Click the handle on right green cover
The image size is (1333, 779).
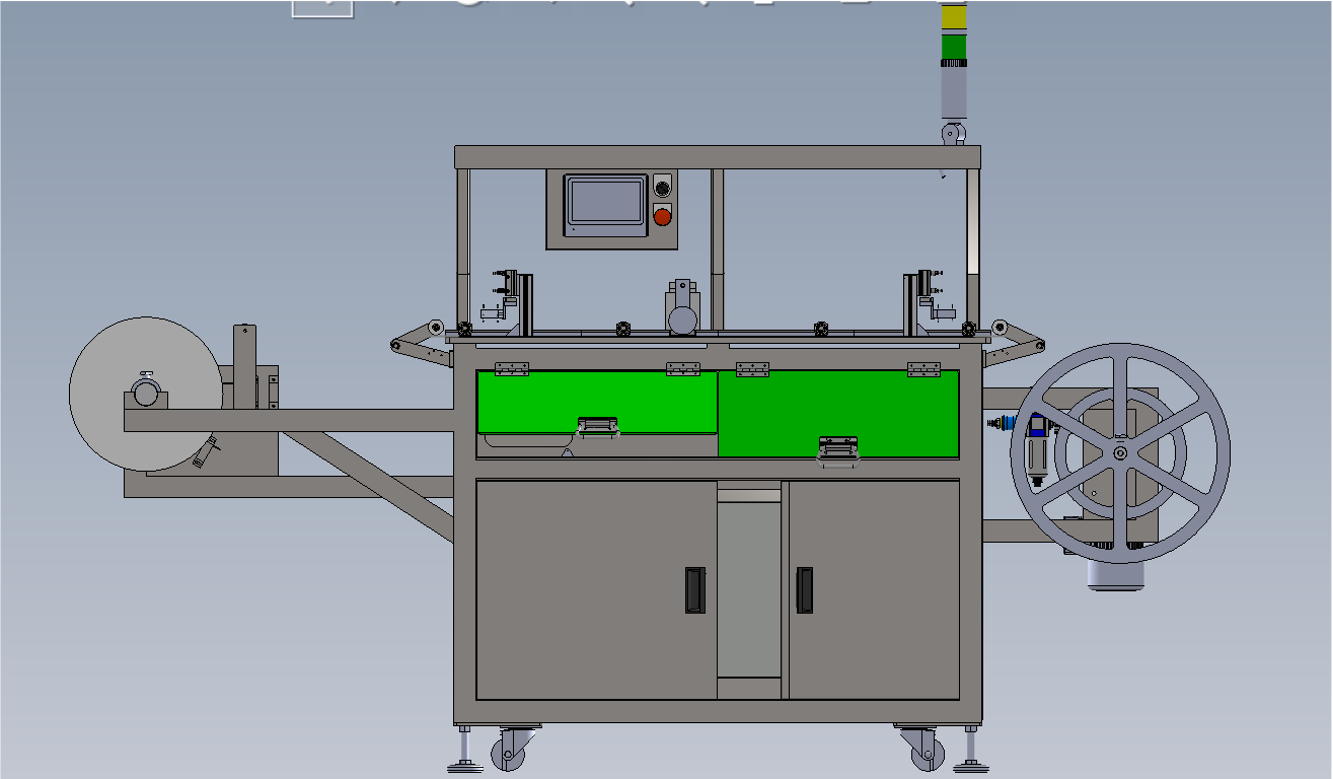pyautogui.click(x=838, y=449)
